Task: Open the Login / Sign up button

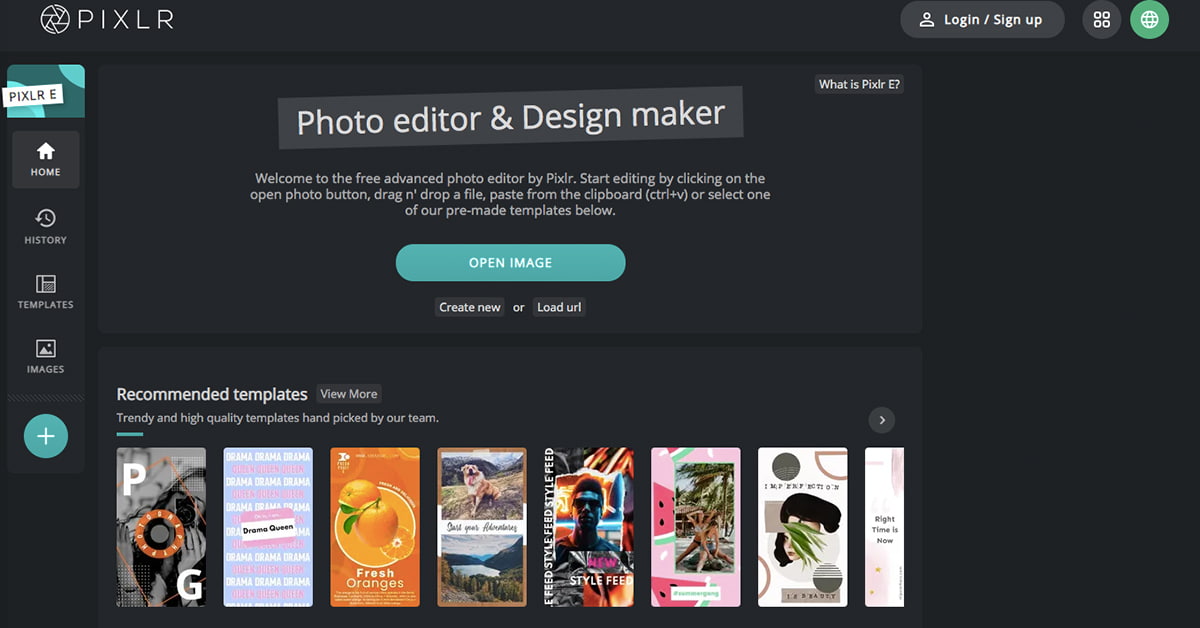Action: tap(982, 20)
